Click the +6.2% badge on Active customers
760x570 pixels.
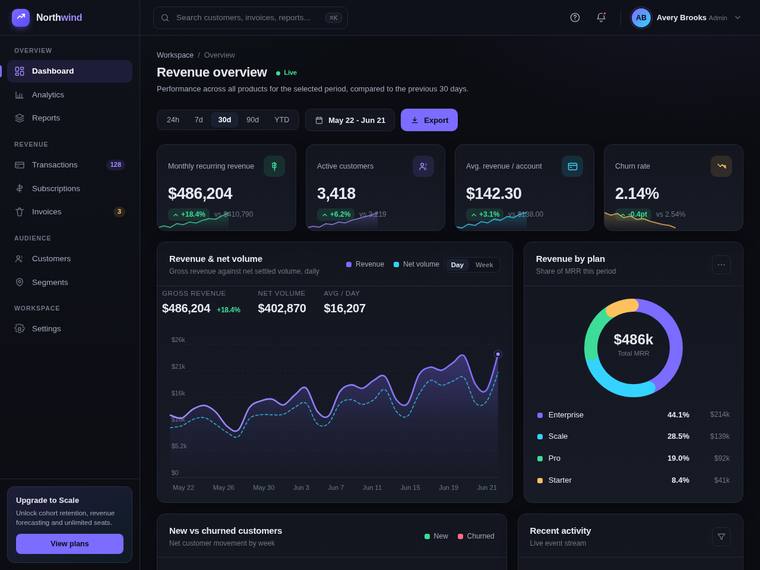pos(336,214)
